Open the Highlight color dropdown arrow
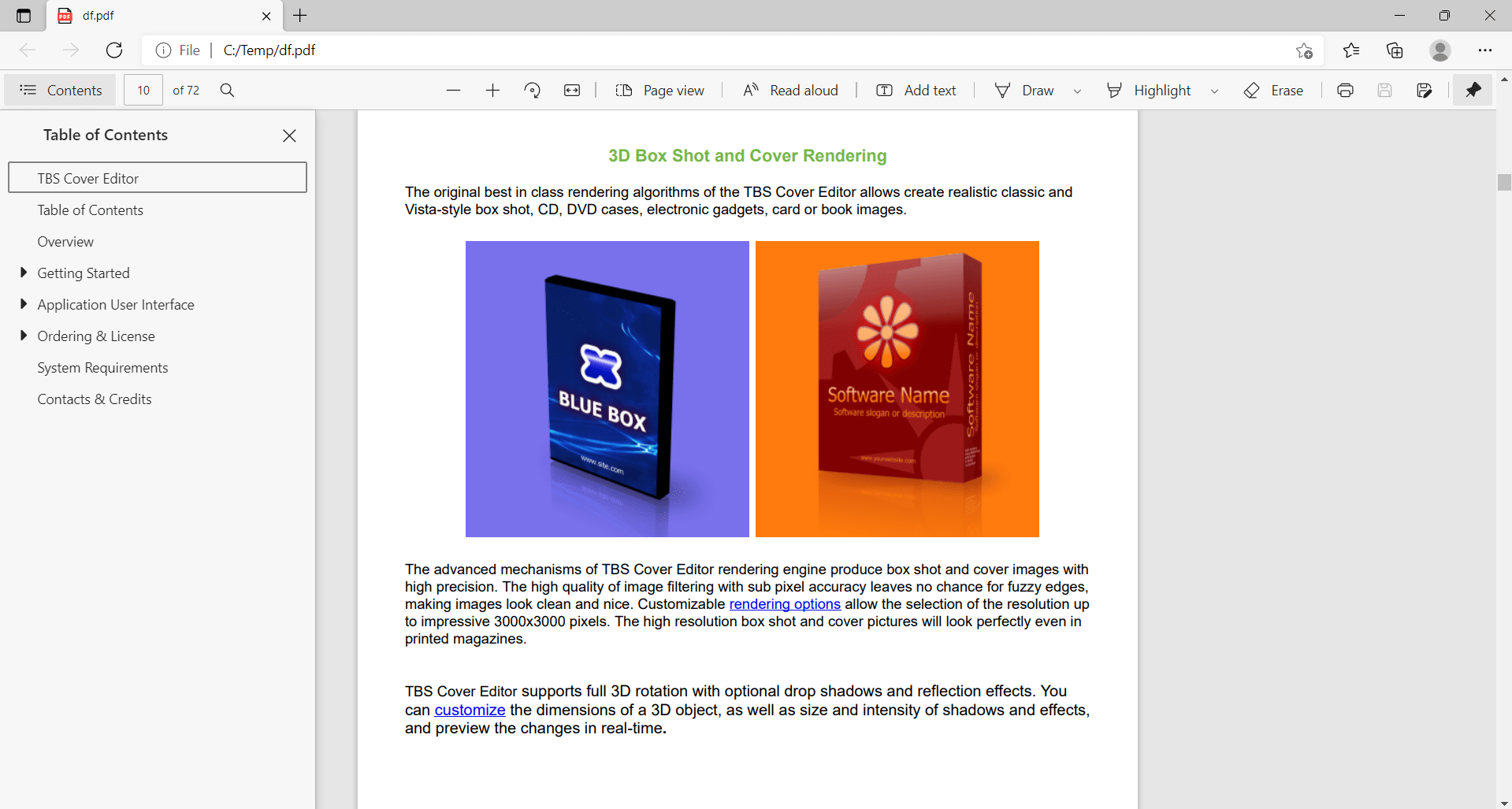 coord(1214,91)
